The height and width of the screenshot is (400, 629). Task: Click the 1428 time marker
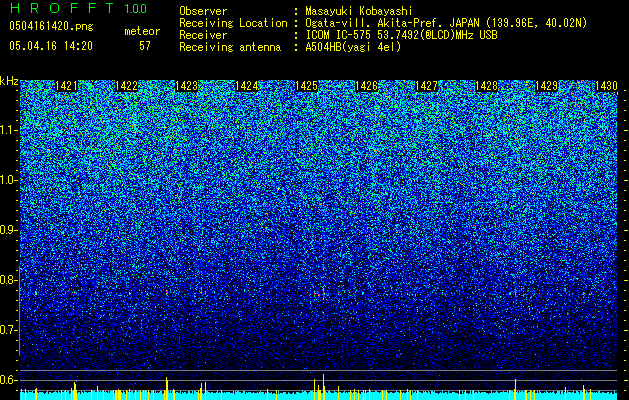pos(487,86)
